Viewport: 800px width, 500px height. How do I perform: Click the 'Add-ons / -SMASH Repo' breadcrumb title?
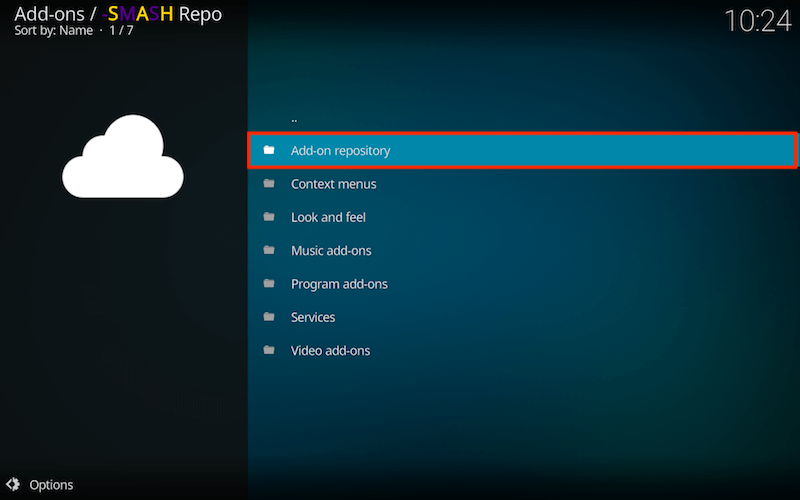(x=118, y=14)
